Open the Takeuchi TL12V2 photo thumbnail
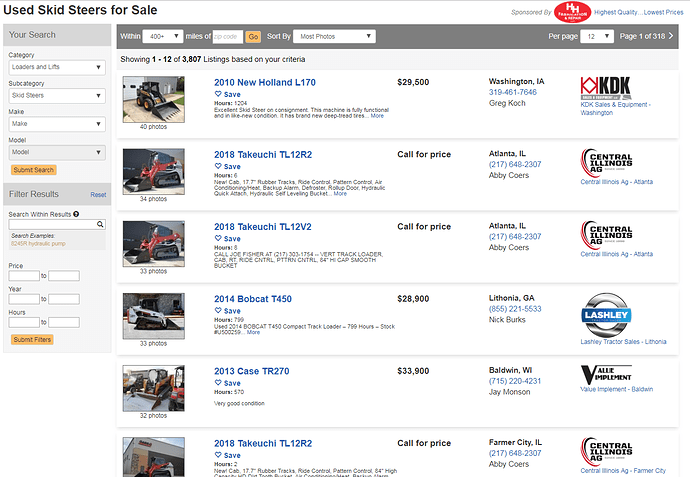This screenshot has height=477, width=690. coord(154,244)
